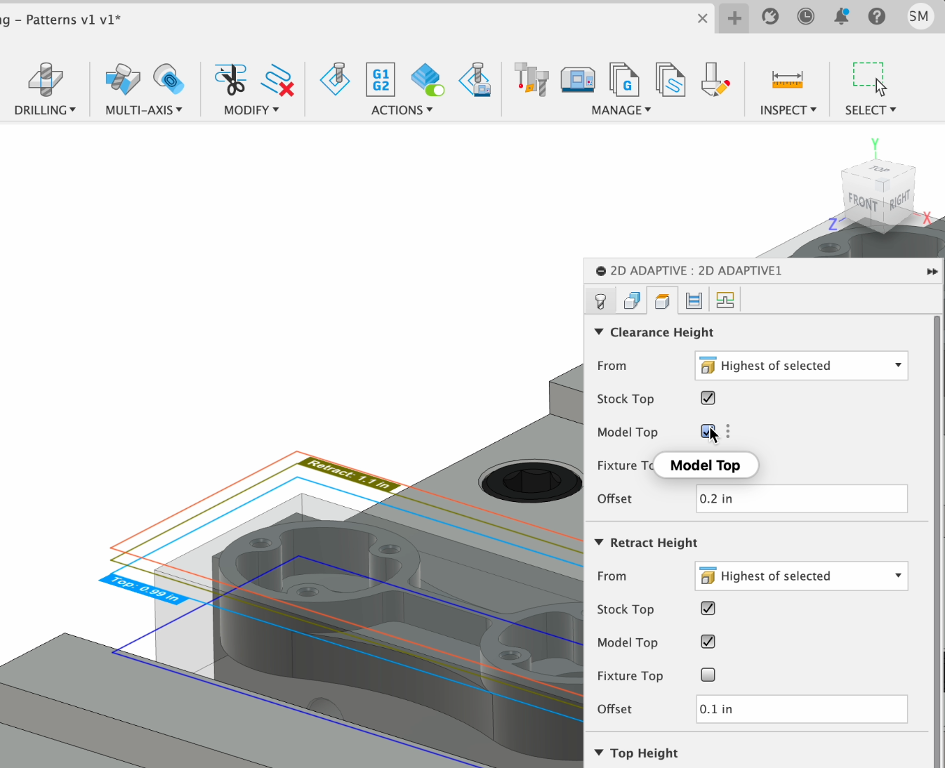This screenshot has height=768, width=946.
Task: Click the help question mark icon
Action: pyautogui.click(x=877, y=17)
